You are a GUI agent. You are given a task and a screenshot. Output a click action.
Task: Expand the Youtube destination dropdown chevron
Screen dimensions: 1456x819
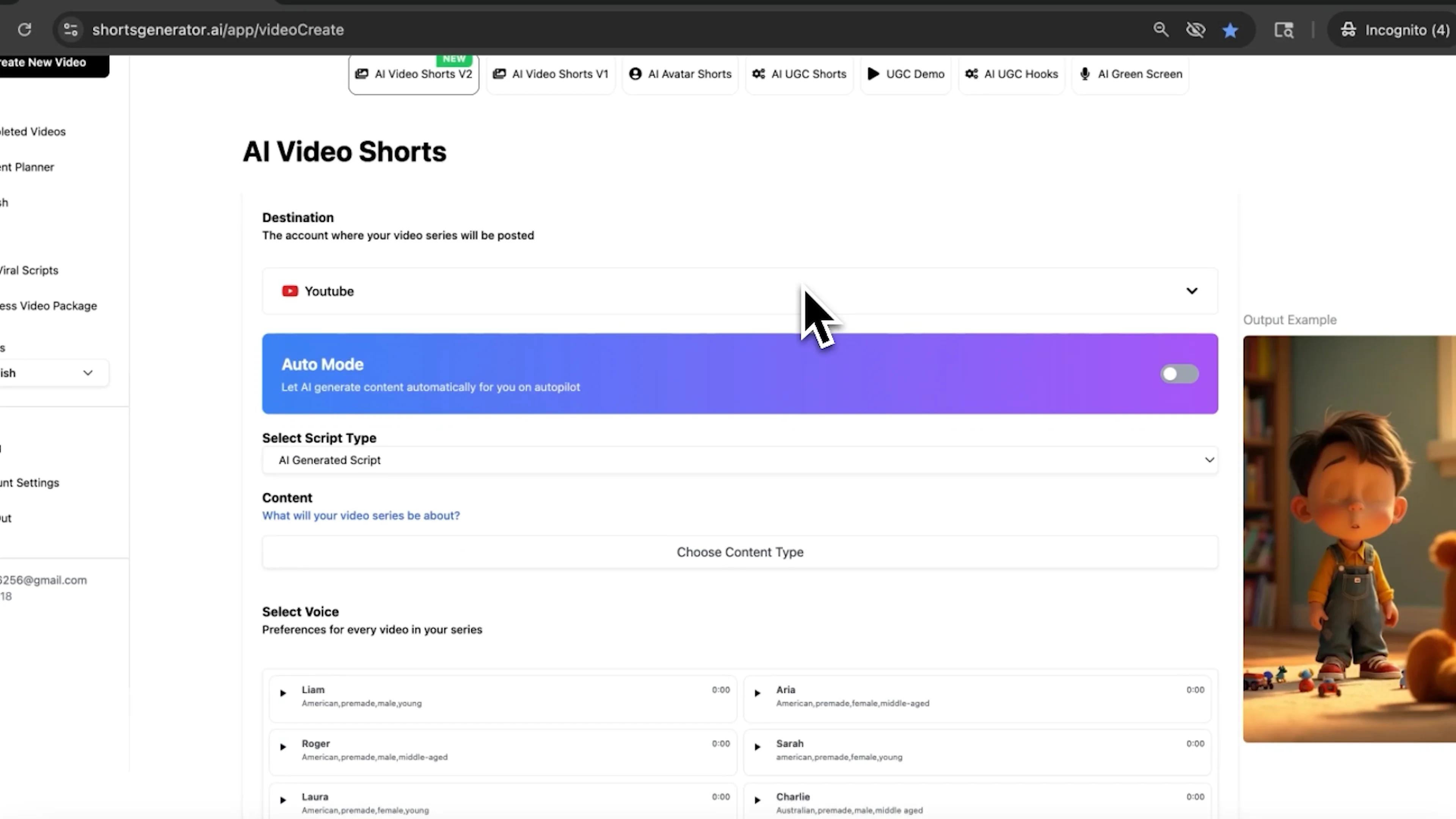(1191, 291)
